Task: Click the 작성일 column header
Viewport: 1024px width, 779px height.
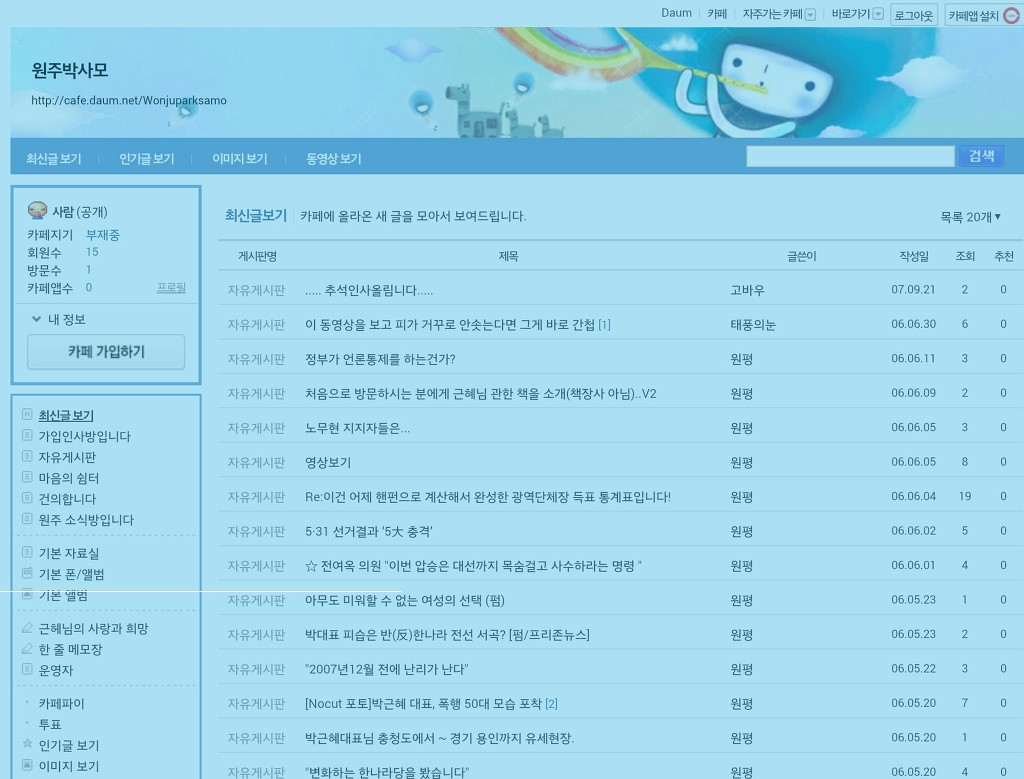Action: click(914, 257)
